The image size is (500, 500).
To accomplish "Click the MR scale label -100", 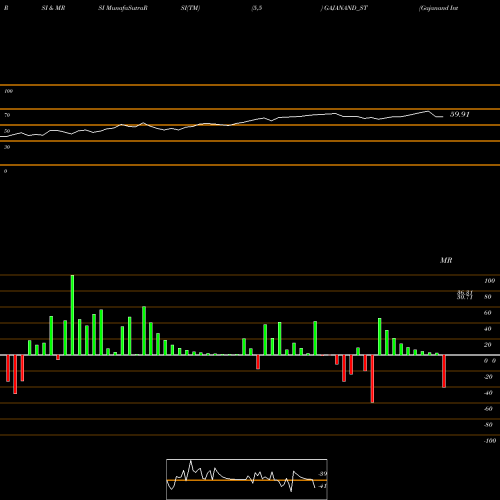I will [x=490, y=441].
